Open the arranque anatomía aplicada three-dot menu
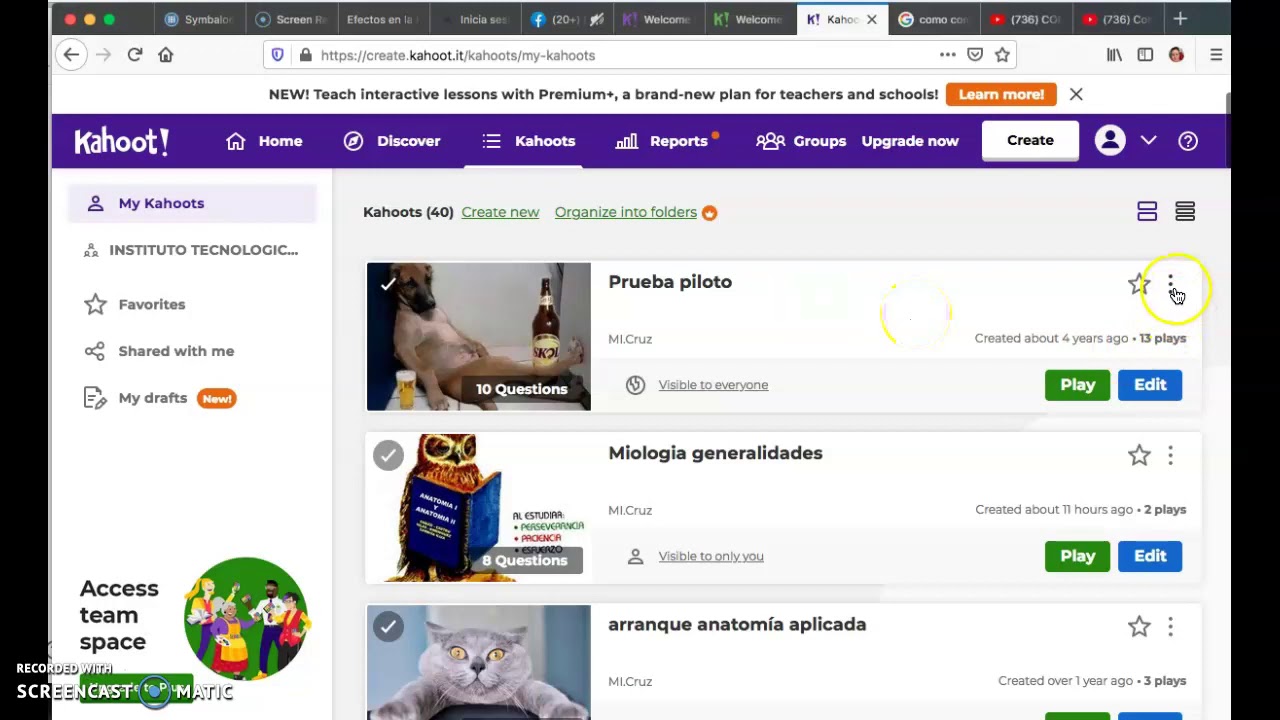 click(1170, 626)
